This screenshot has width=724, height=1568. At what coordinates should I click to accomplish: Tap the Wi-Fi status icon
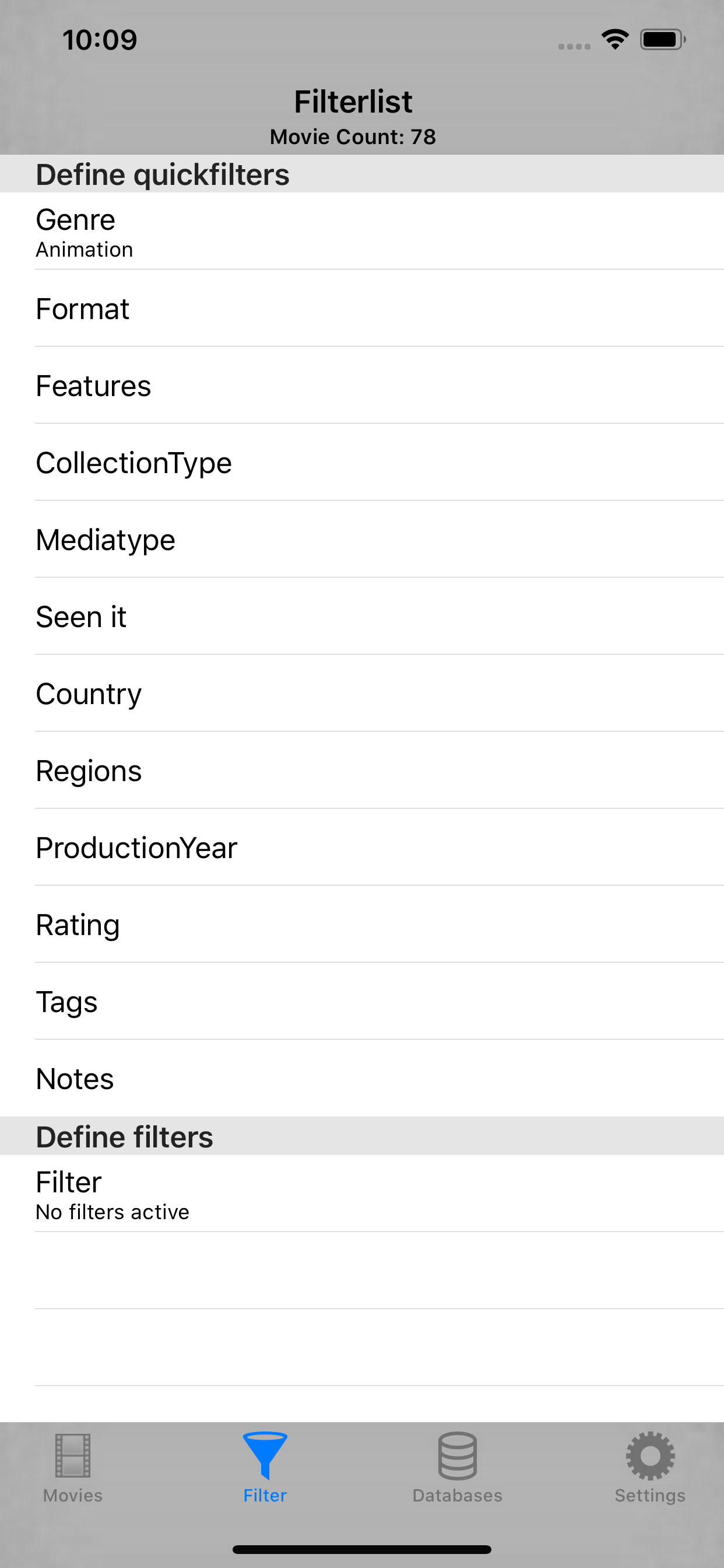click(615, 40)
